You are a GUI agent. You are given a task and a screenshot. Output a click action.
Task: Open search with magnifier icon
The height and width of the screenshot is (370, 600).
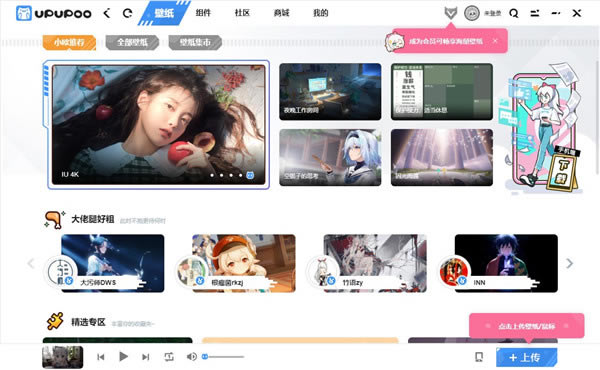click(514, 13)
